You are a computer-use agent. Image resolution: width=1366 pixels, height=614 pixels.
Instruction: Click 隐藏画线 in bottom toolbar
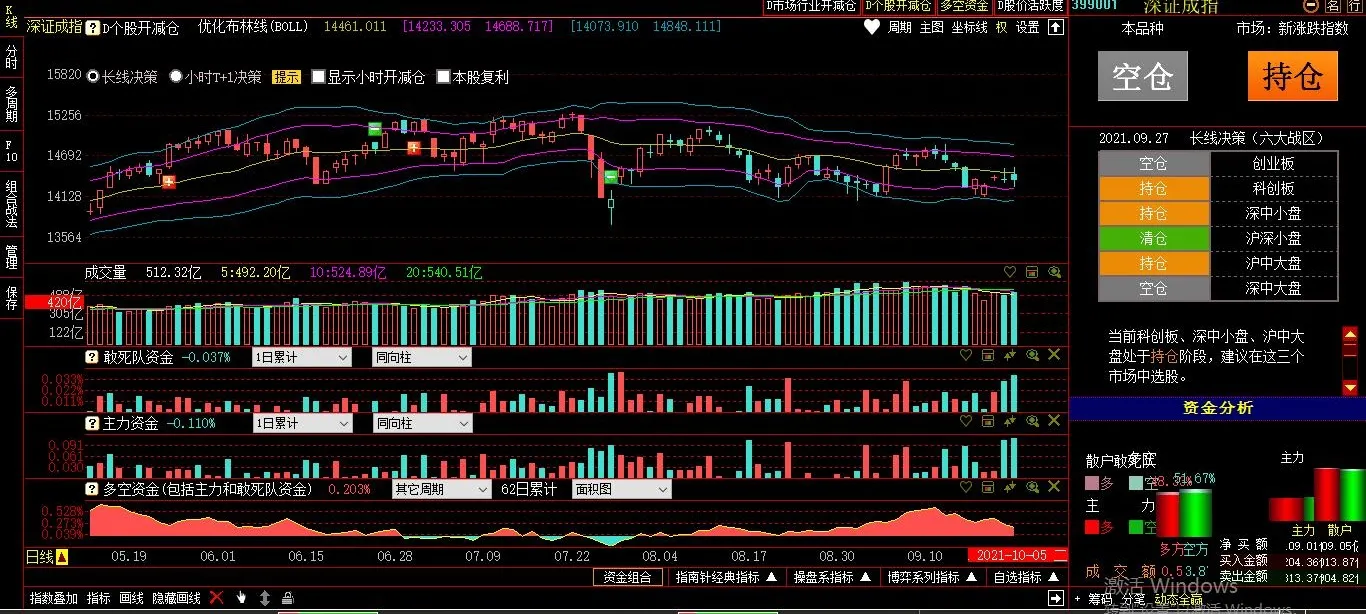pyautogui.click(x=176, y=598)
